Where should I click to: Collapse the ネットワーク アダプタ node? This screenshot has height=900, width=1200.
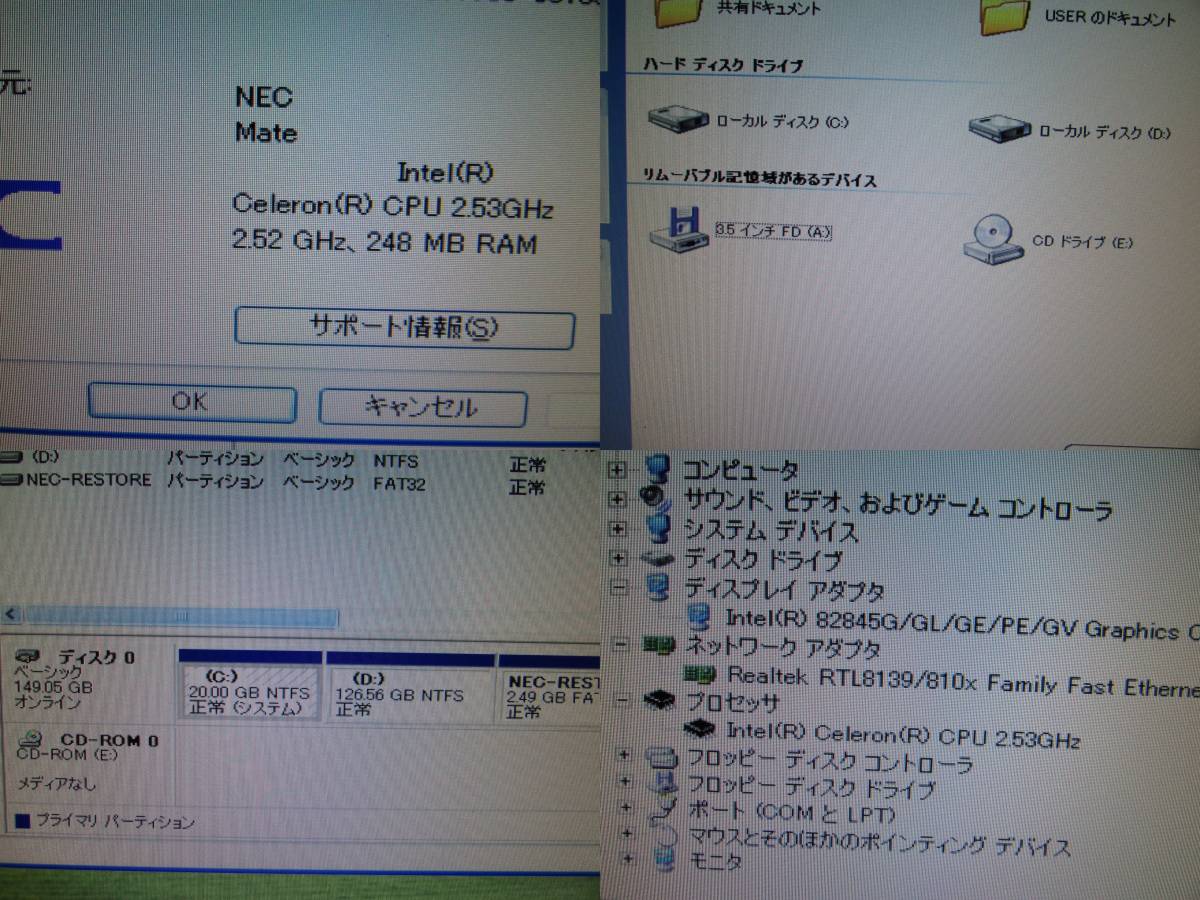pyautogui.click(x=621, y=645)
